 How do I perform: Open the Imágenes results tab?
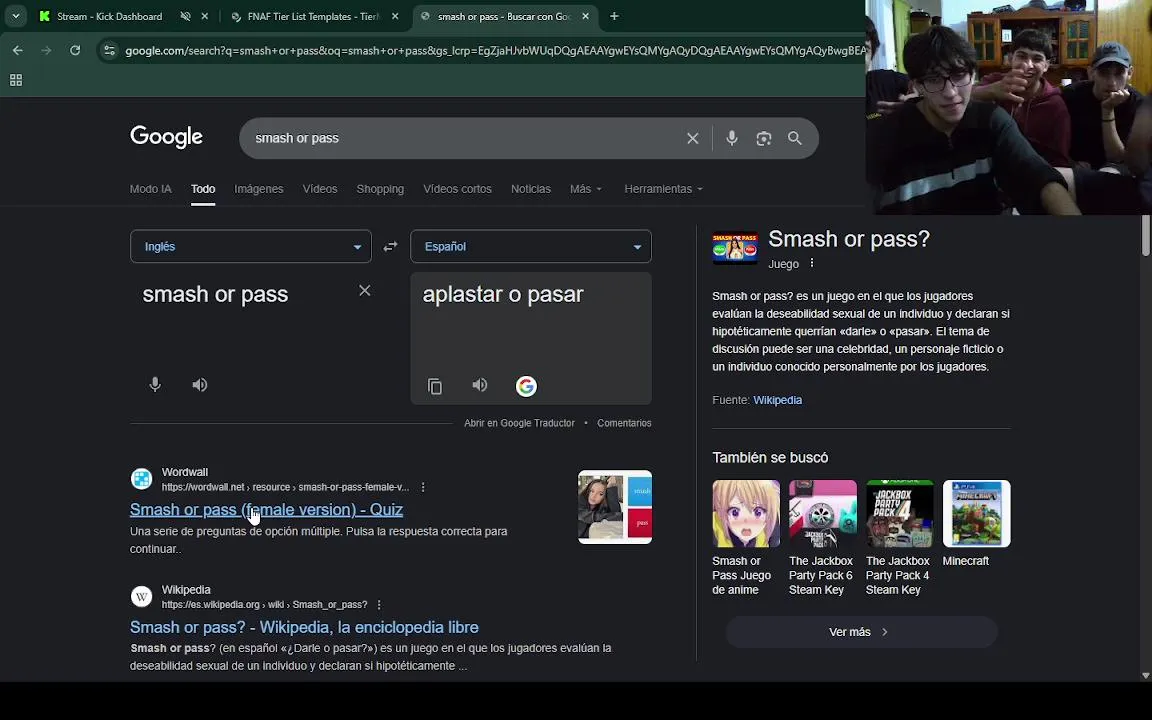point(259,189)
